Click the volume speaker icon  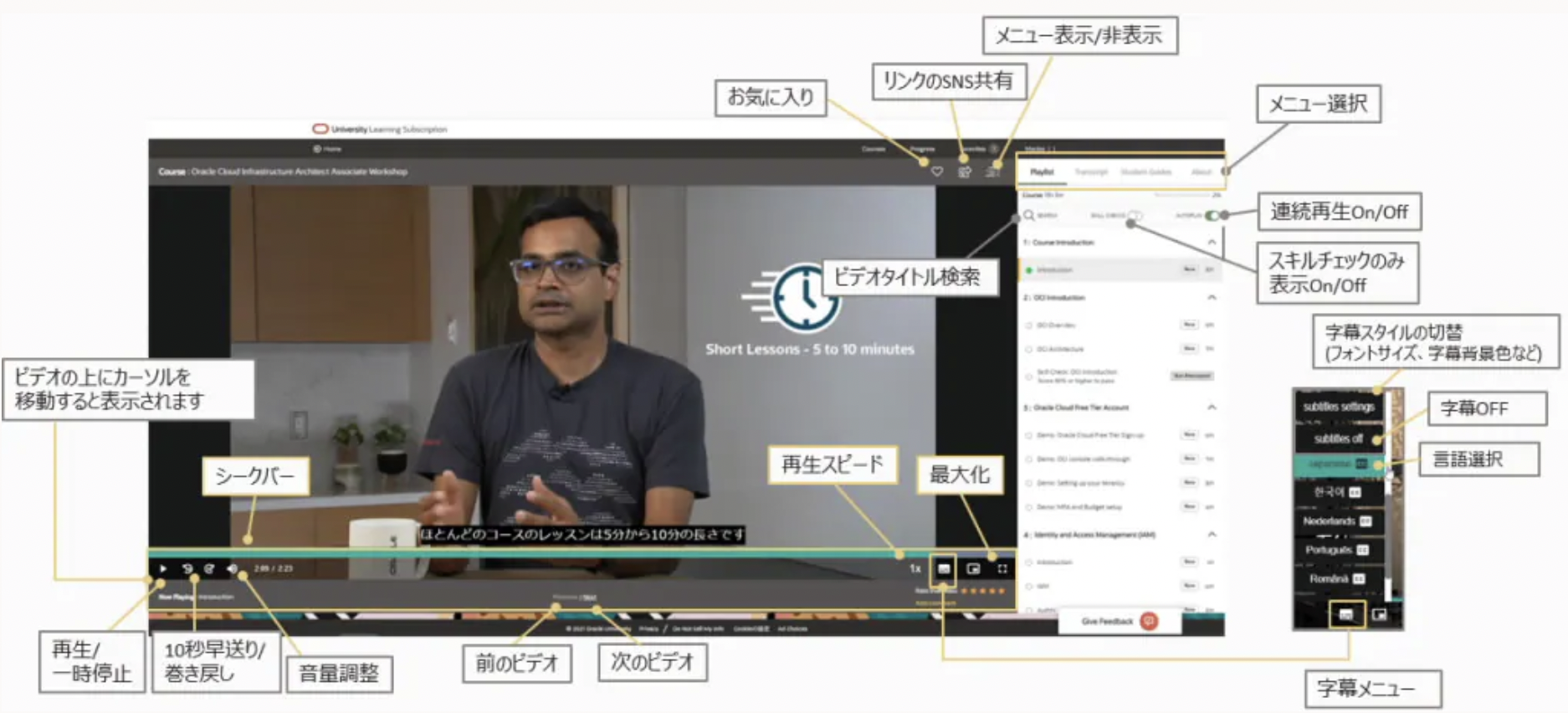pos(232,569)
